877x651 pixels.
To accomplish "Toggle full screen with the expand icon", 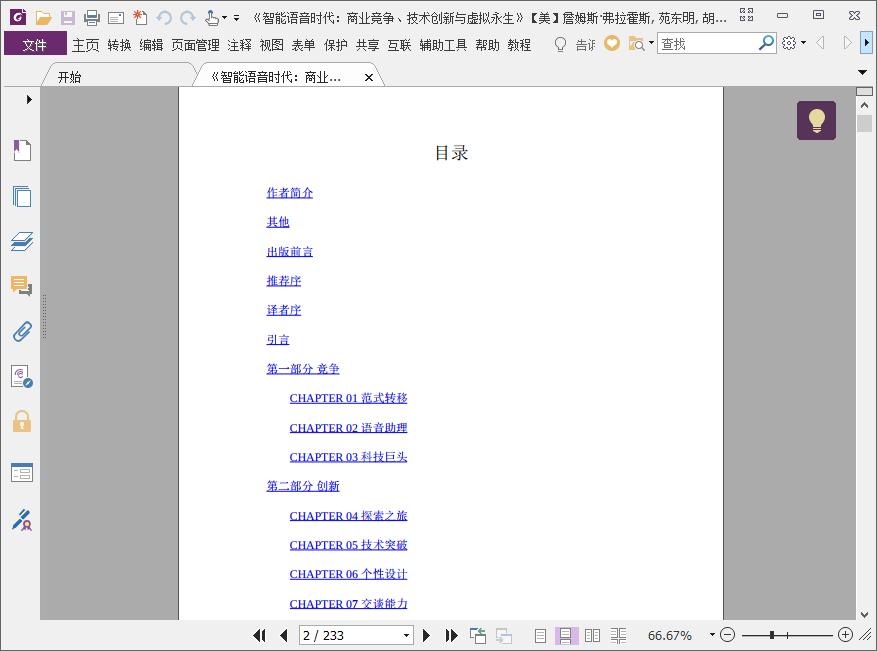I will [746, 15].
